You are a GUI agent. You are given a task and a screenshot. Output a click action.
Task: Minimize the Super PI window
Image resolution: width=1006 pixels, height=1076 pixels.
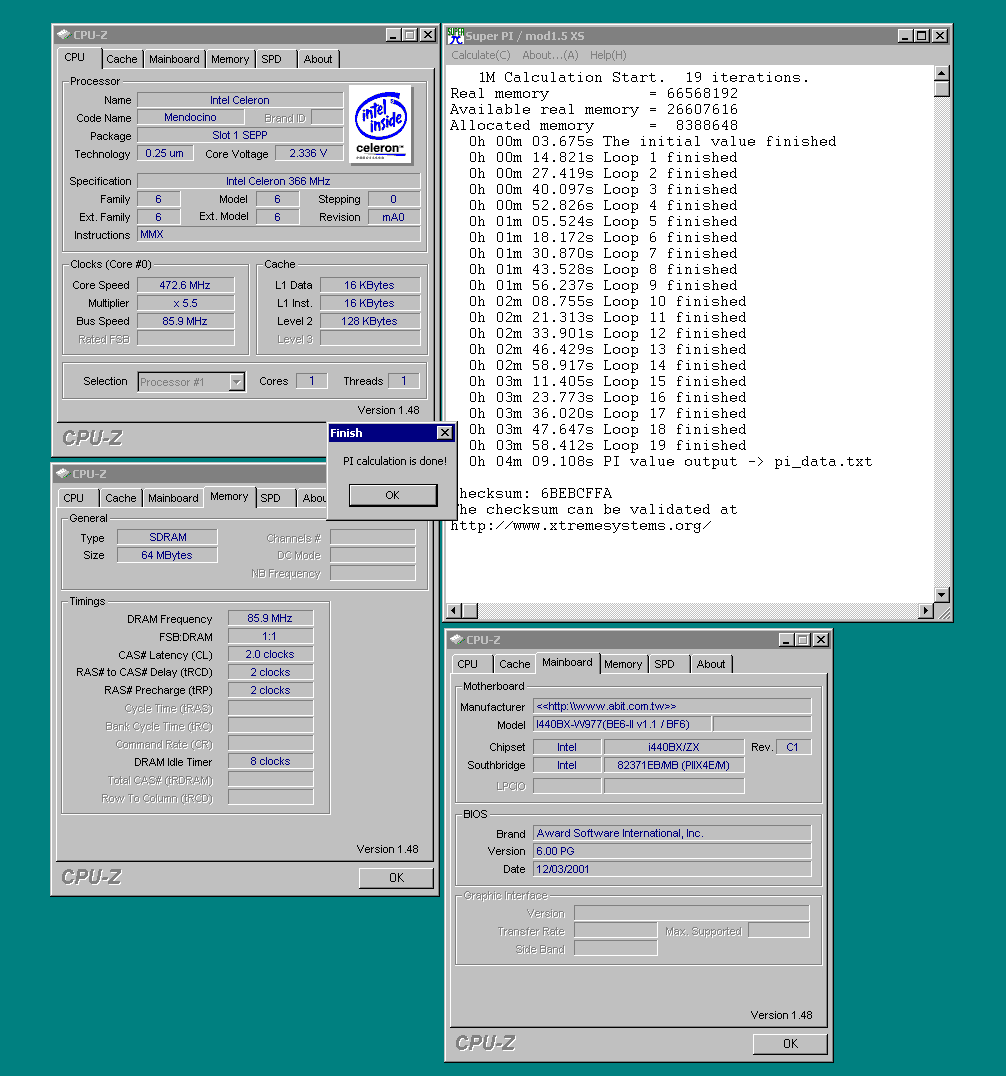tap(906, 36)
